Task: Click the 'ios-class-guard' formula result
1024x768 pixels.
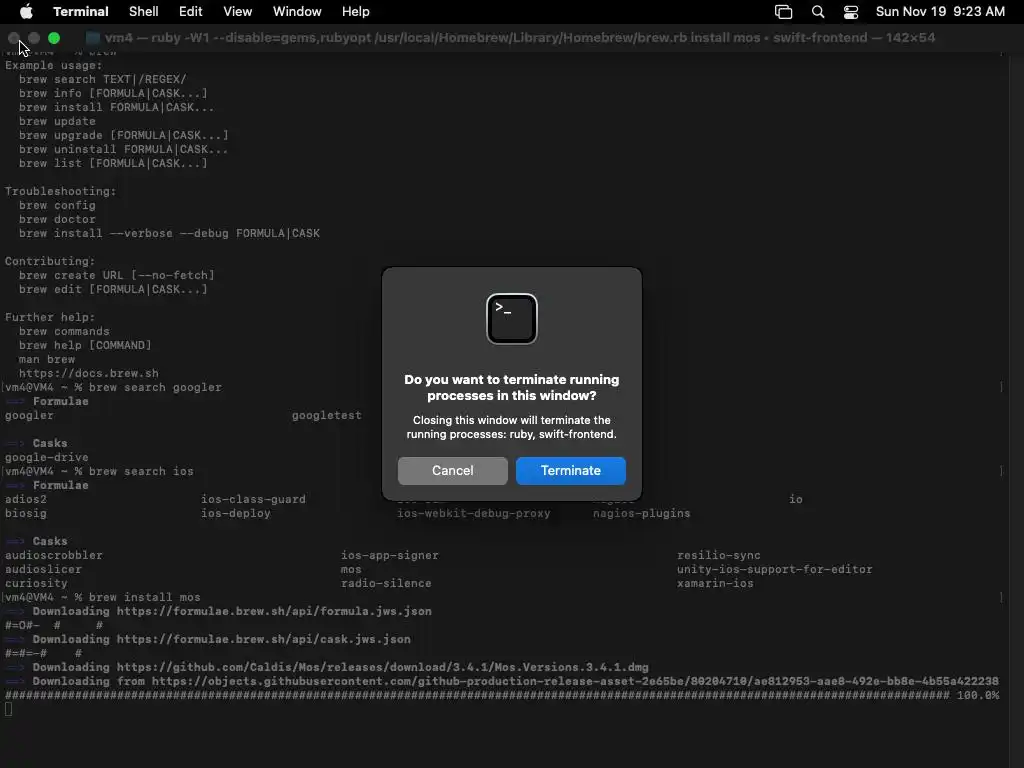Action: pyautogui.click(x=253, y=500)
